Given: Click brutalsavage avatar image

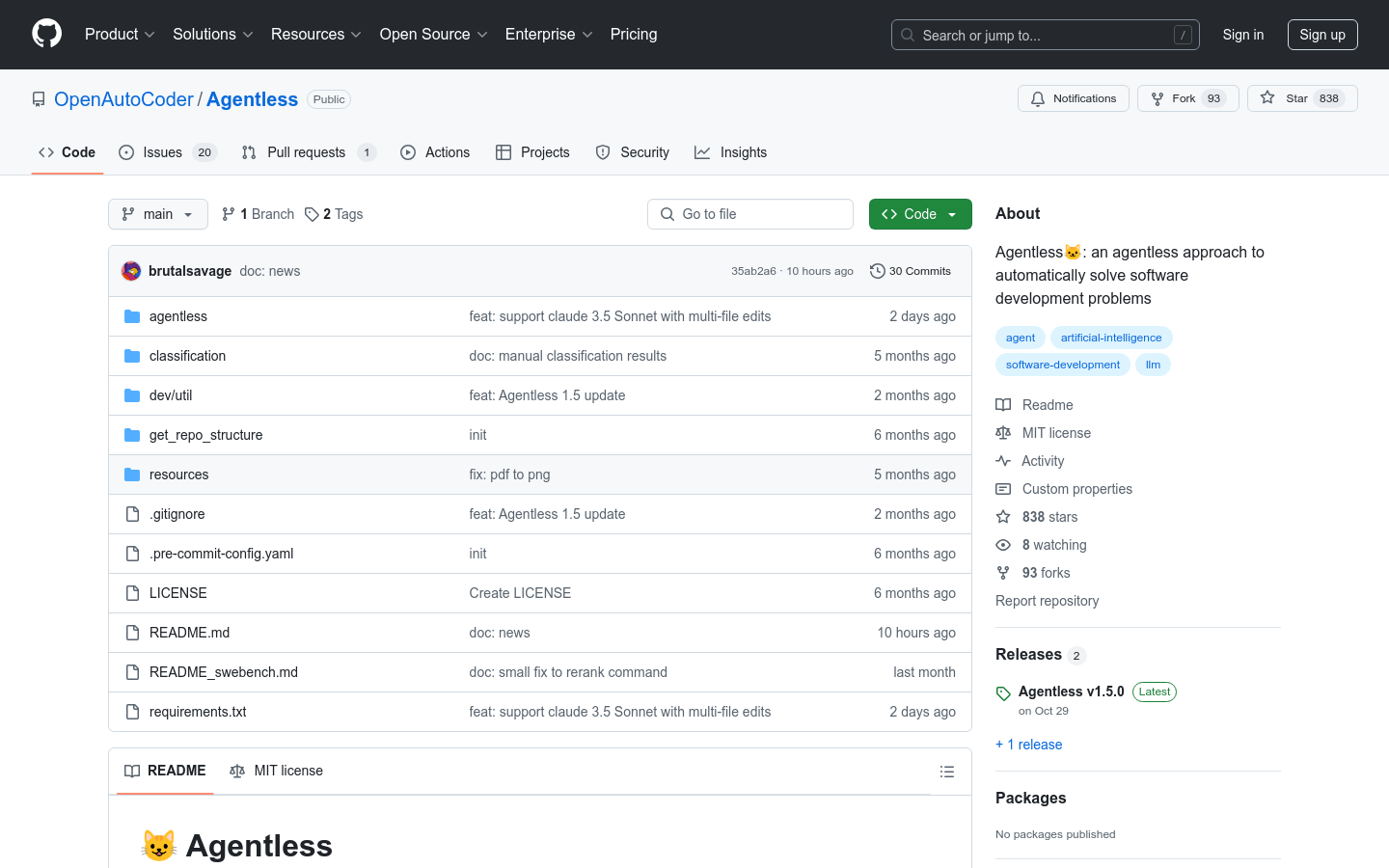Looking at the screenshot, I should click(131, 271).
